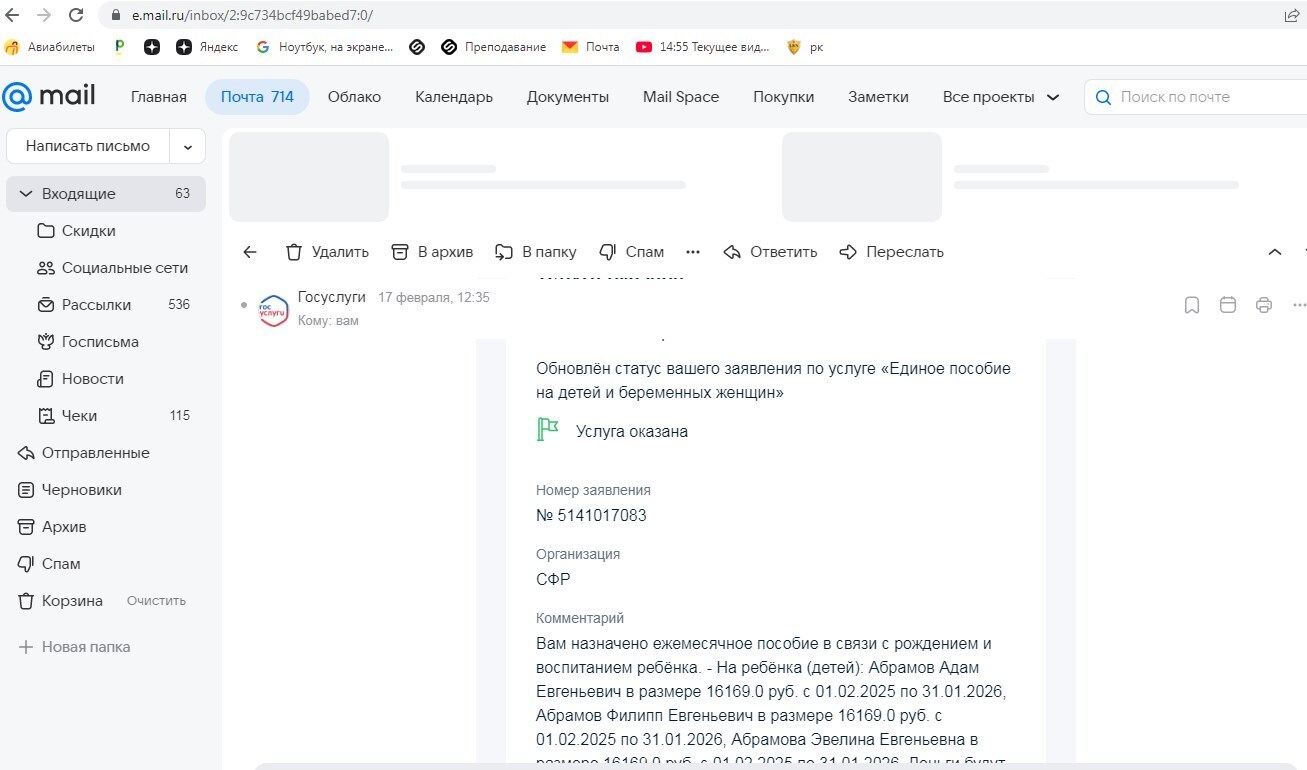Viewport: 1307px width, 770px height.
Task: Create a calendar event via the calendar icon
Action: pyautogui.click(x=1228, y=304)
